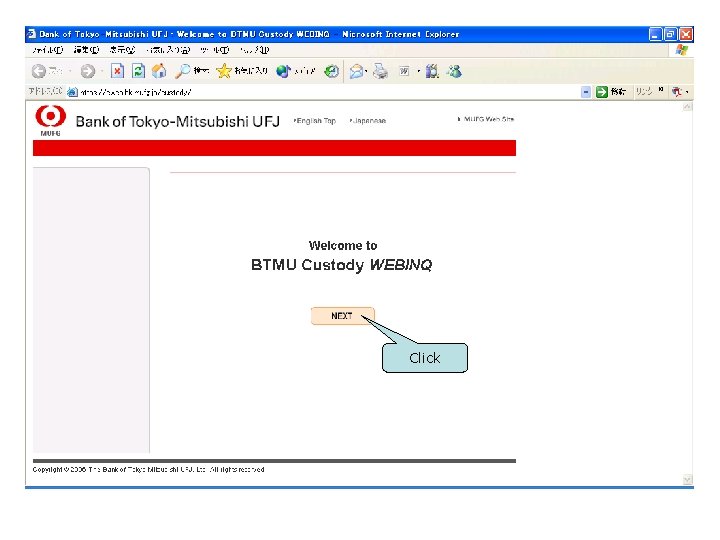Open the View menu
Viewport: 720px width, 540px height.
pyautogui.click(x=122, y=50)
